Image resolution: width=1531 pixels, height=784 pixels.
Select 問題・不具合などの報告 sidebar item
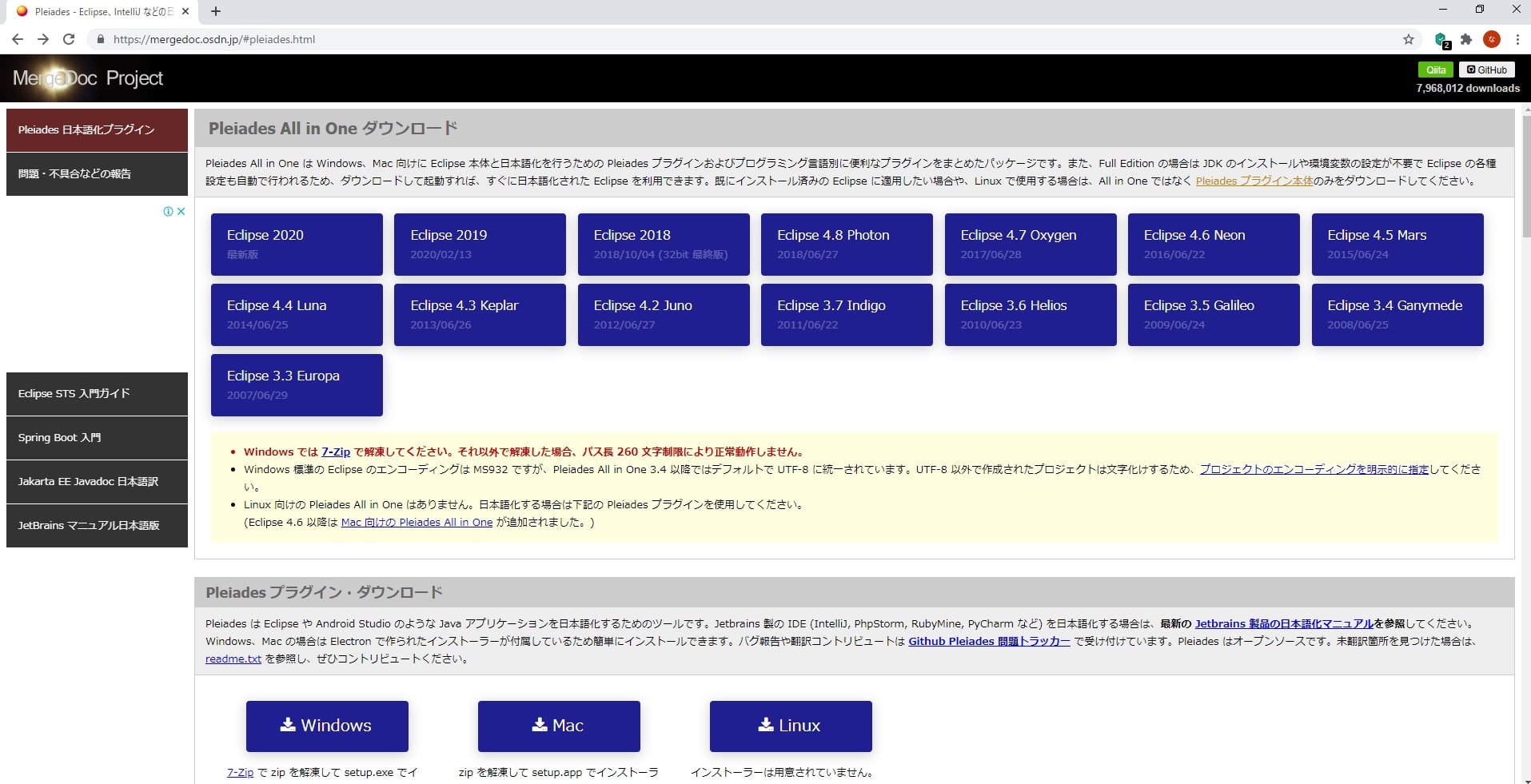click(97, 173)
